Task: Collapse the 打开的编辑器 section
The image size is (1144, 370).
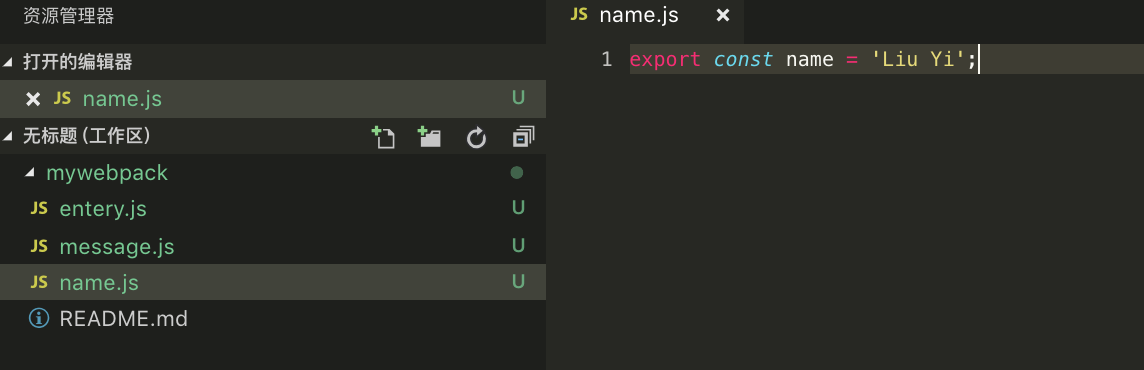Action: point(8,63)
